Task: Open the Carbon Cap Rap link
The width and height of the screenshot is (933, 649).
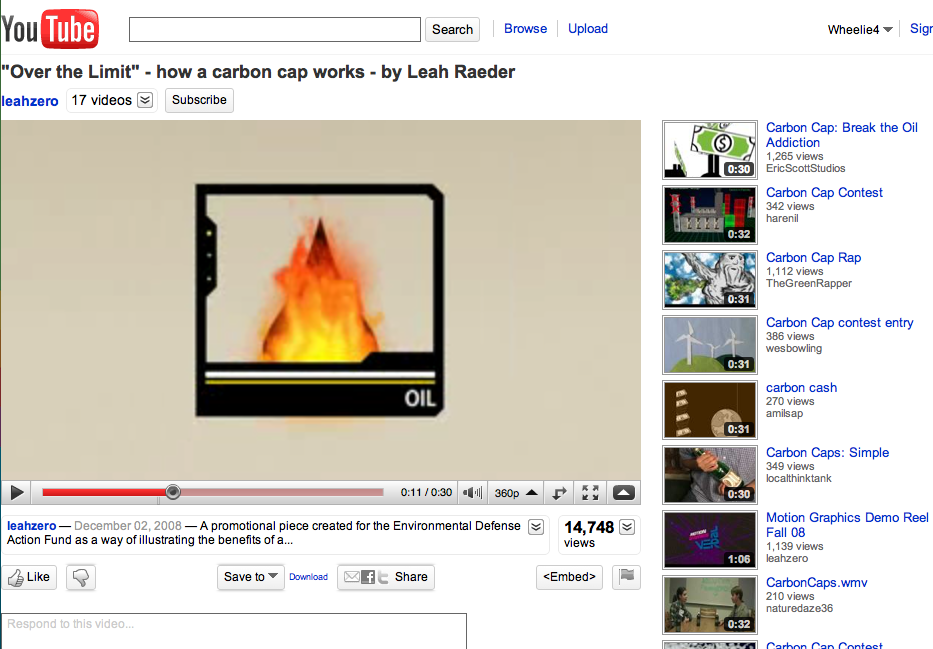Action: coord(813,258)
